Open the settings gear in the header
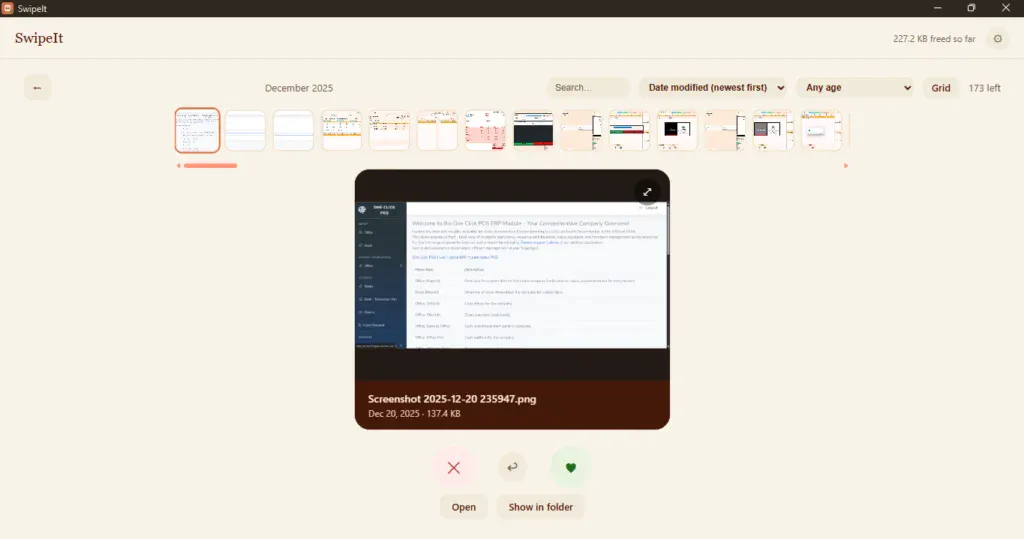 click(x=997, y=39)
